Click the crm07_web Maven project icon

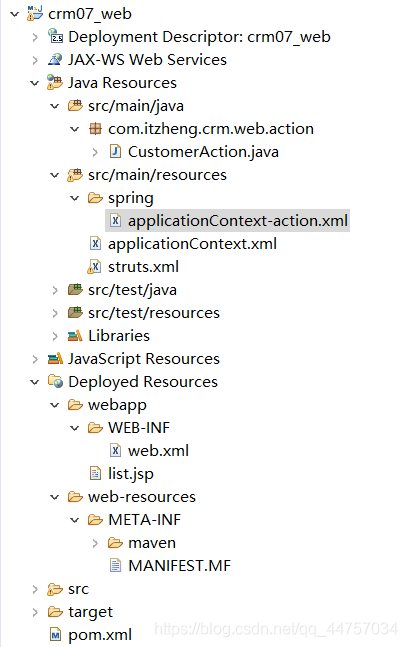point(35,14)
